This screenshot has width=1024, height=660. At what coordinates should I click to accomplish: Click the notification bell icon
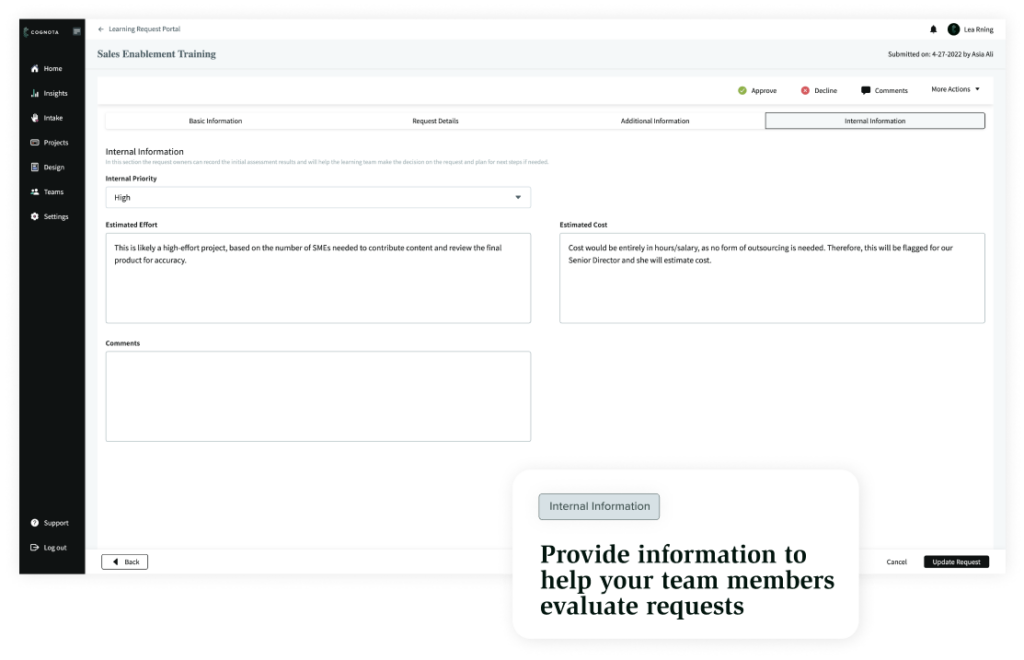933,30
